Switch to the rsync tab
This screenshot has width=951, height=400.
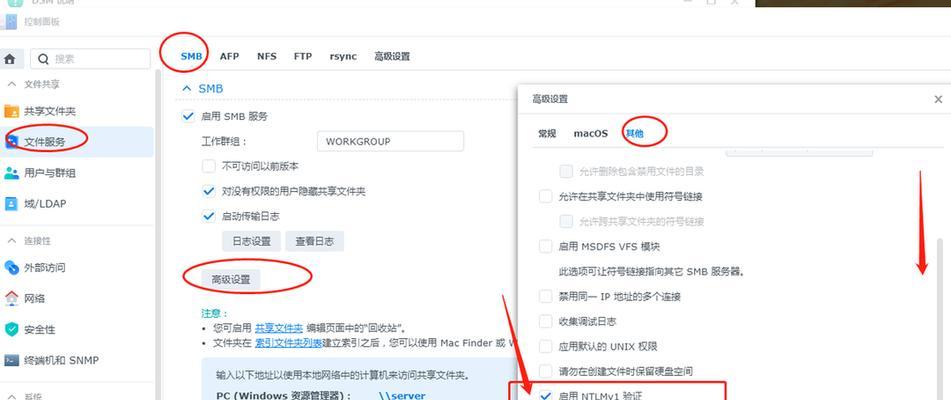343,56
